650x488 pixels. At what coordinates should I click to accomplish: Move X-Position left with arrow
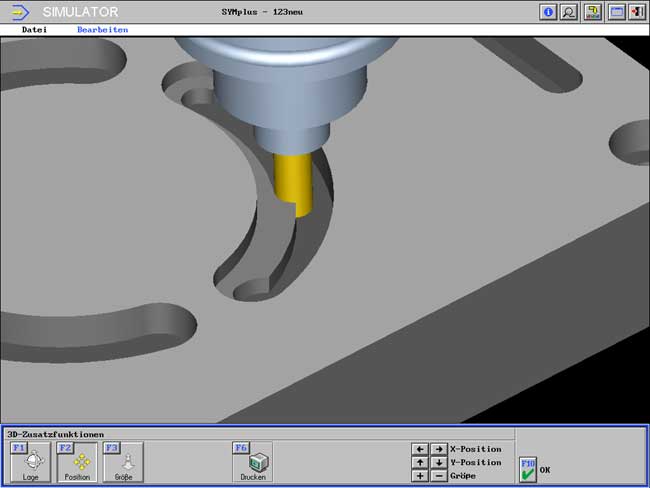click(x=420, y=450)
